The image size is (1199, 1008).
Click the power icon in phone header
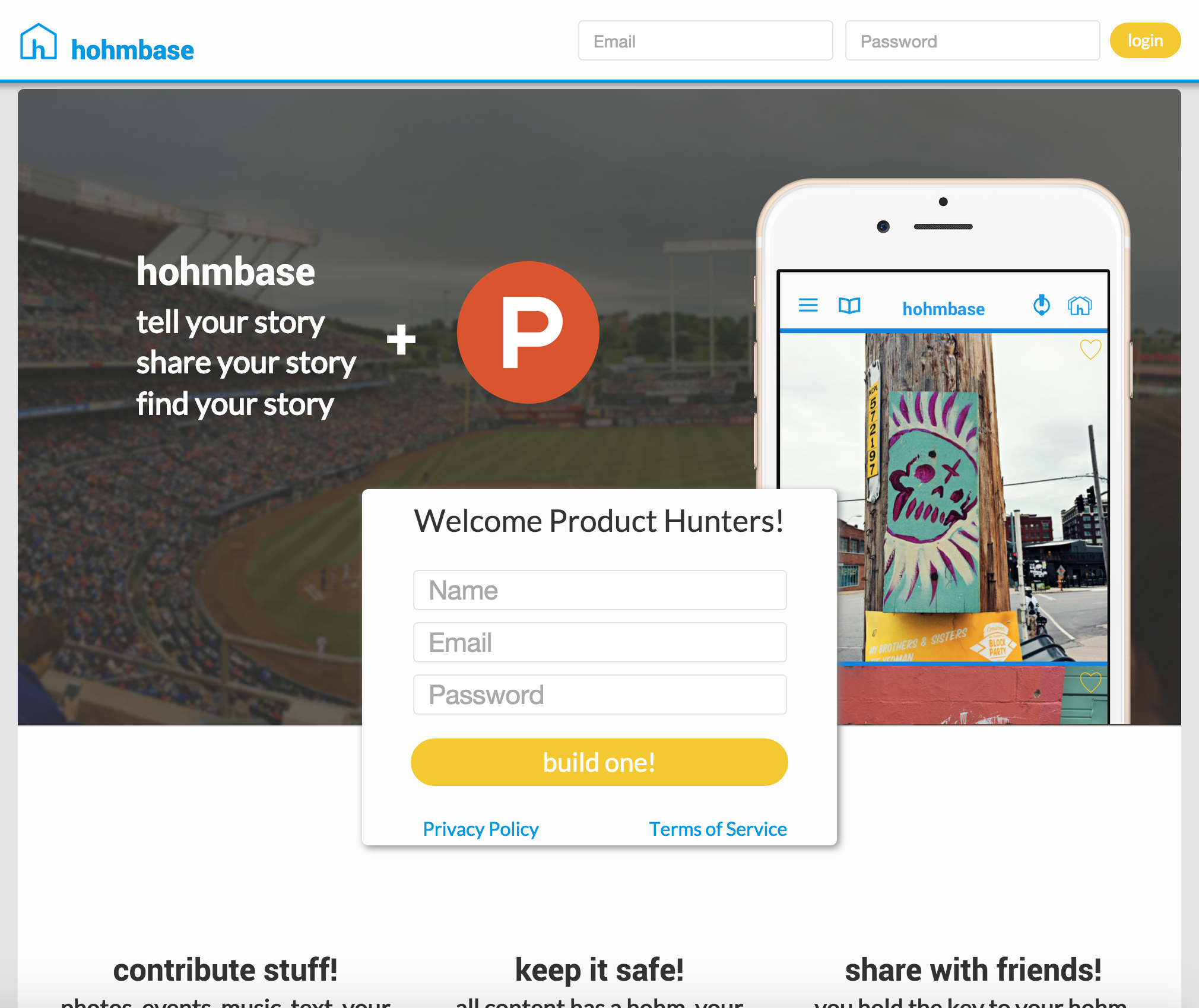(1042, 305)
